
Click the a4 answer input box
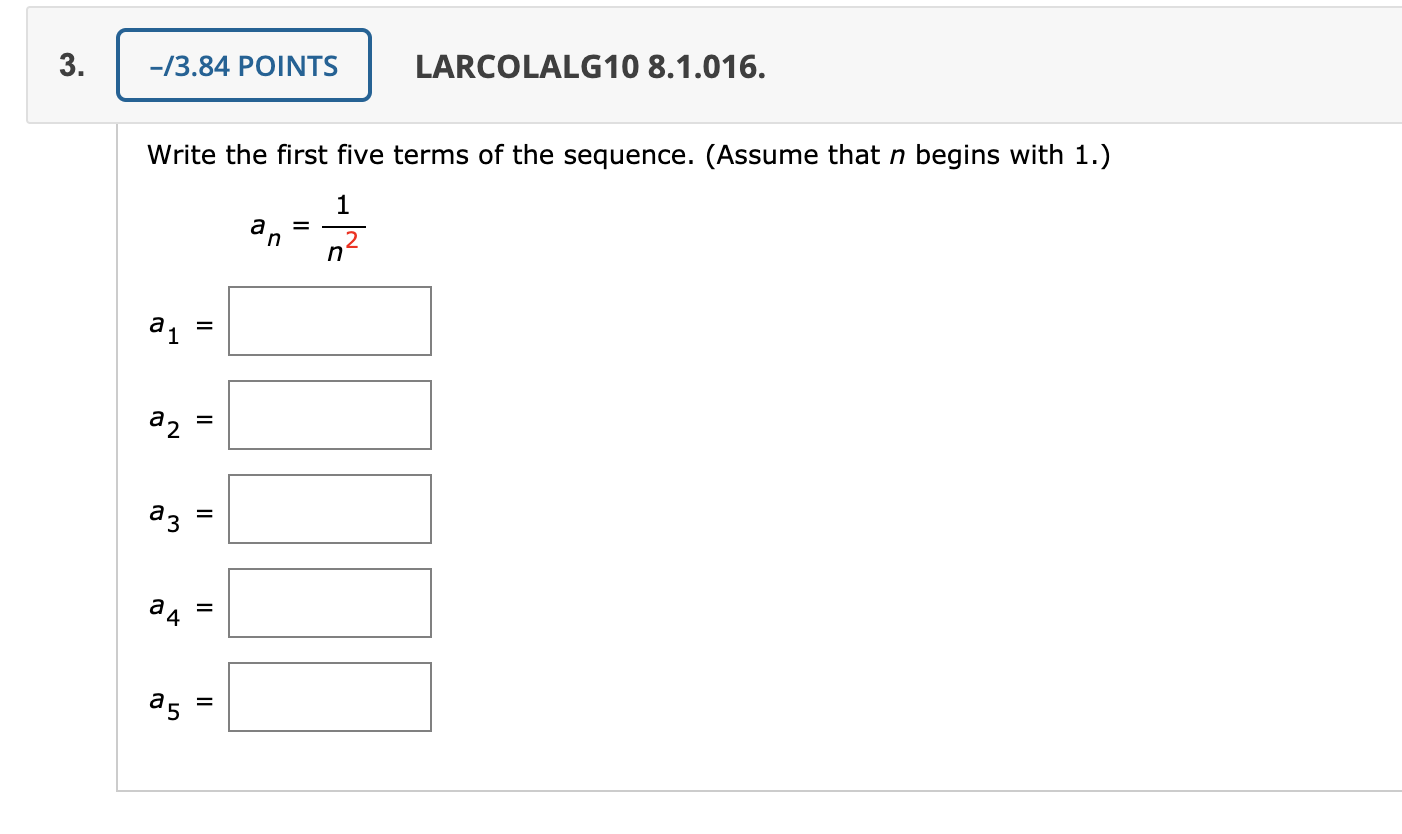[329, 602]
